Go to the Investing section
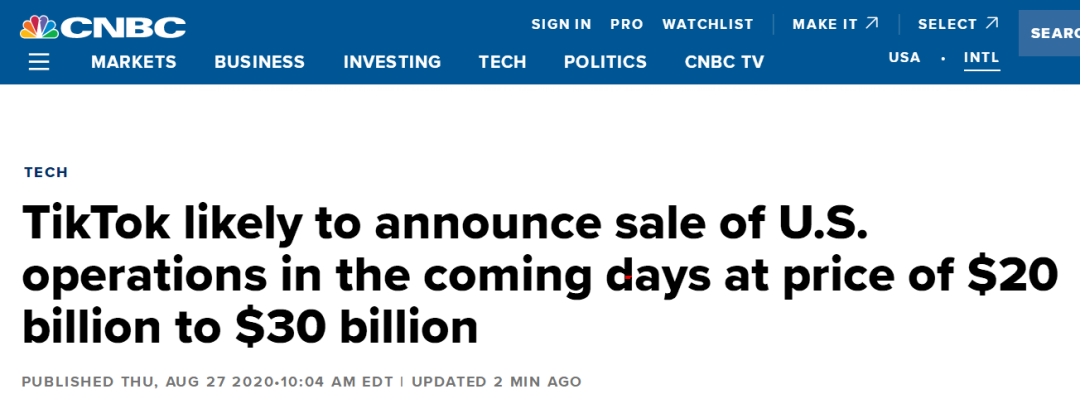This screenshot has width=1080, height=418. click(392, 62)
